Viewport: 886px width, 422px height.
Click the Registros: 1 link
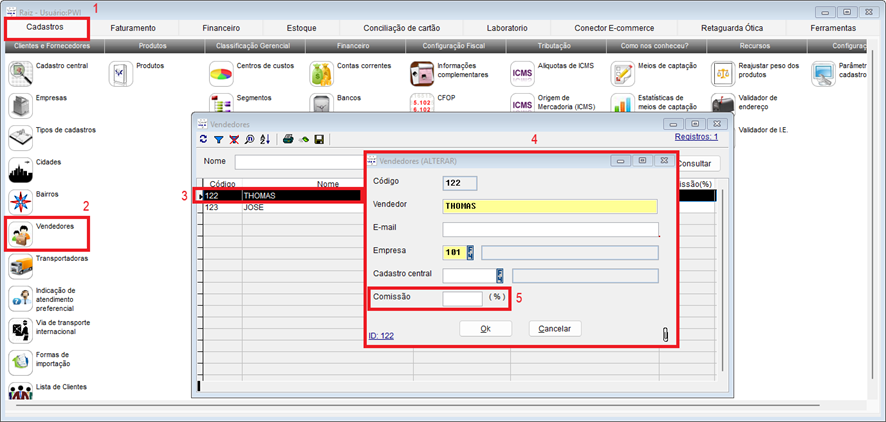tap(696, 137)
